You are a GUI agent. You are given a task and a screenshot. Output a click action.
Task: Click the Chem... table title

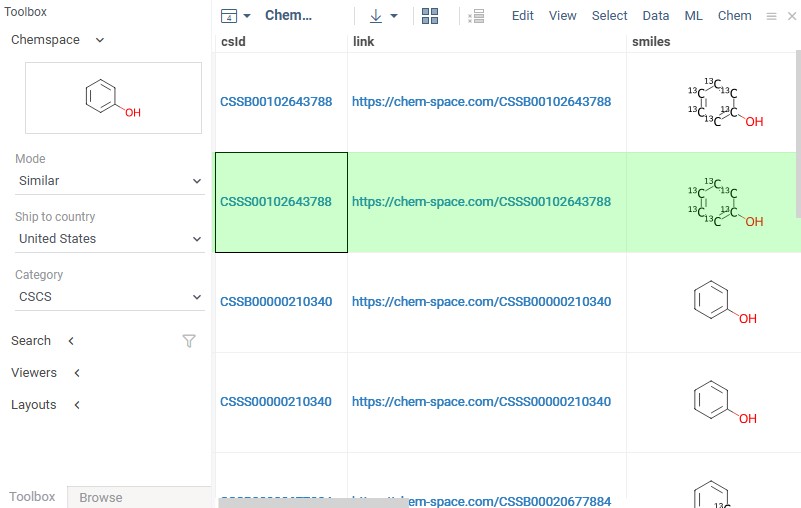288,15
